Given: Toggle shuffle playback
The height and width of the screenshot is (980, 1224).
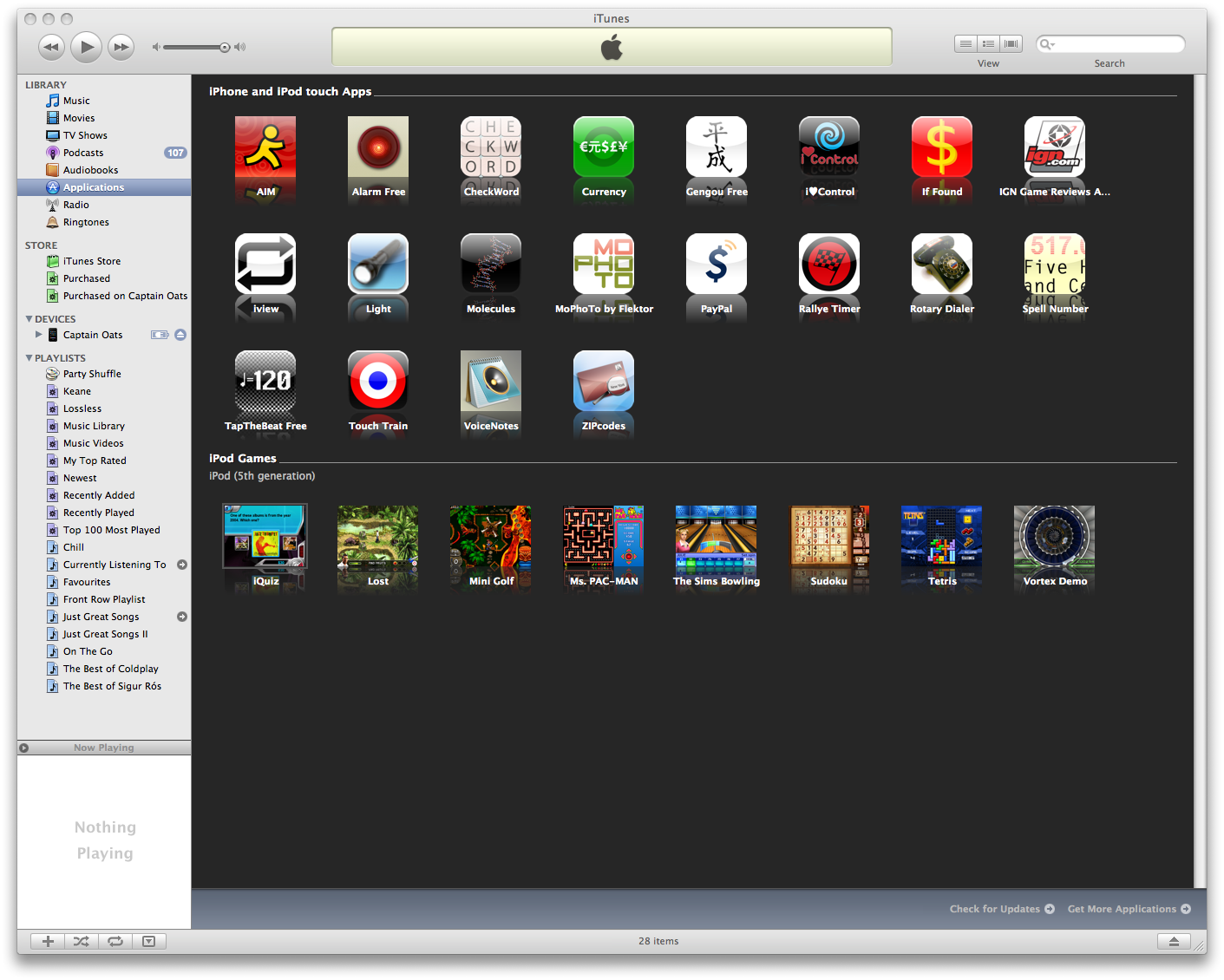Looking at the screenshot, I should coord(81,941).
